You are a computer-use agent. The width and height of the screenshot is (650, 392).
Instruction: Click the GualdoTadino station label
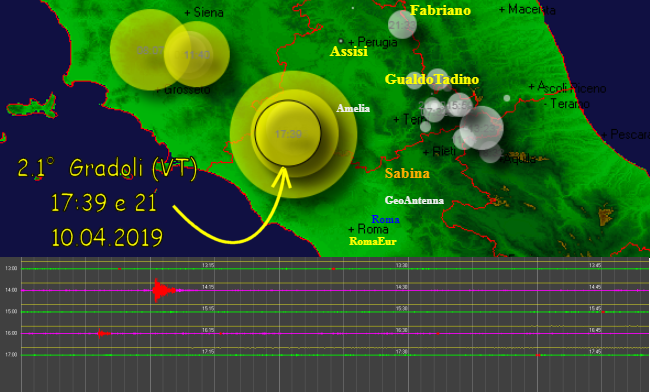[432, 79]
